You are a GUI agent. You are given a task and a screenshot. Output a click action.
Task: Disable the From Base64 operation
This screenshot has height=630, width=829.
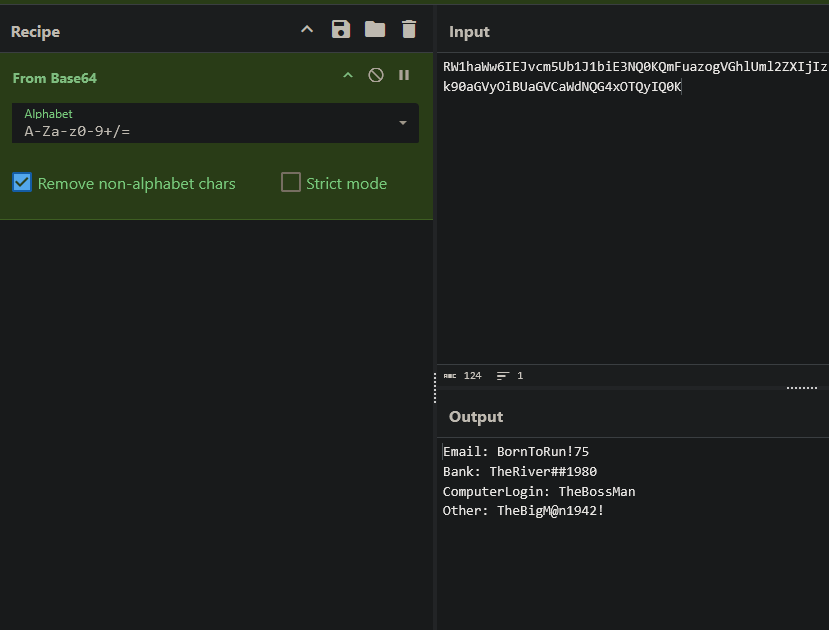[x=376, y=75]
